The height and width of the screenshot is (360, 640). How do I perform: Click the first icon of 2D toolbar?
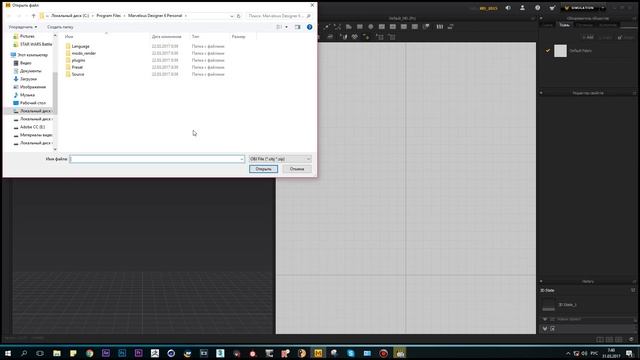tap(327, 27)
